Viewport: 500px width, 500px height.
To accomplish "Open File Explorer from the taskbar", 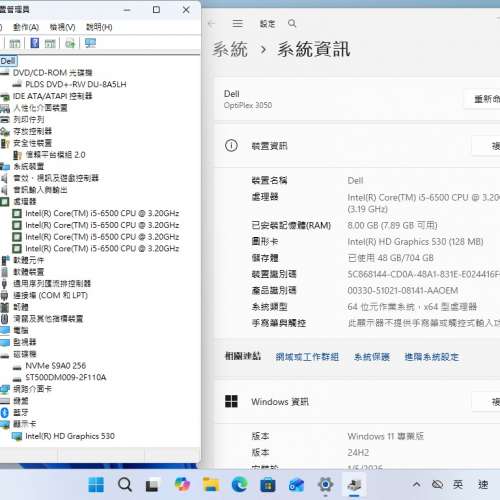I will (211, 484).
